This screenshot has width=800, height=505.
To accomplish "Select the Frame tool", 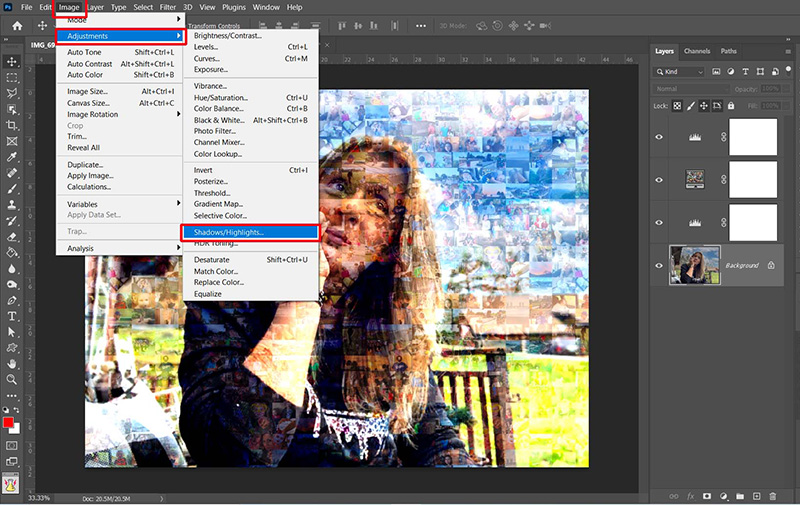I will click(11, 141).
